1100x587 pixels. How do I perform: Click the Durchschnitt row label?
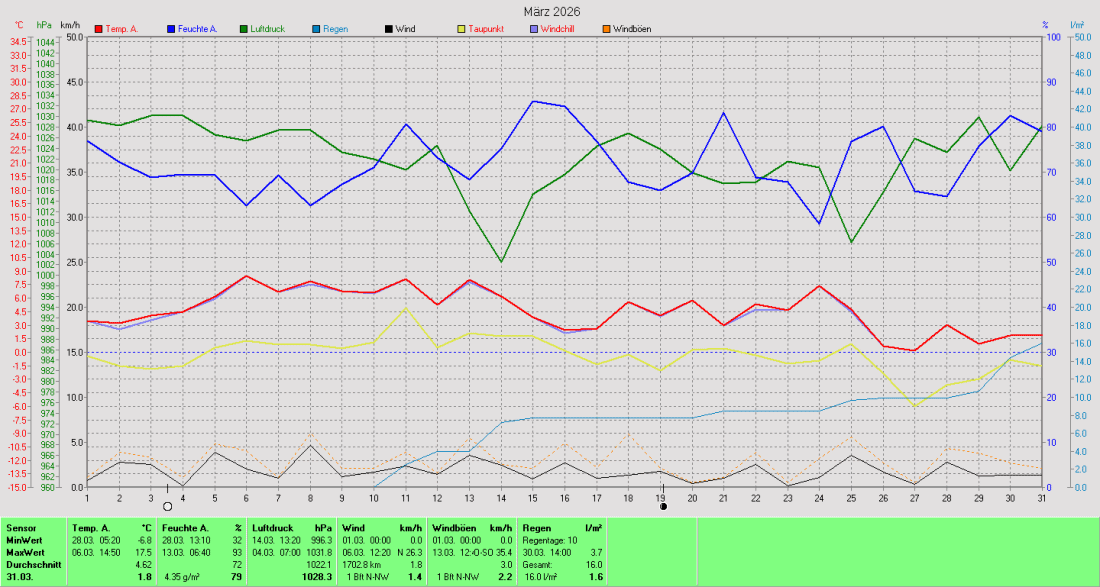coord(32,565)
